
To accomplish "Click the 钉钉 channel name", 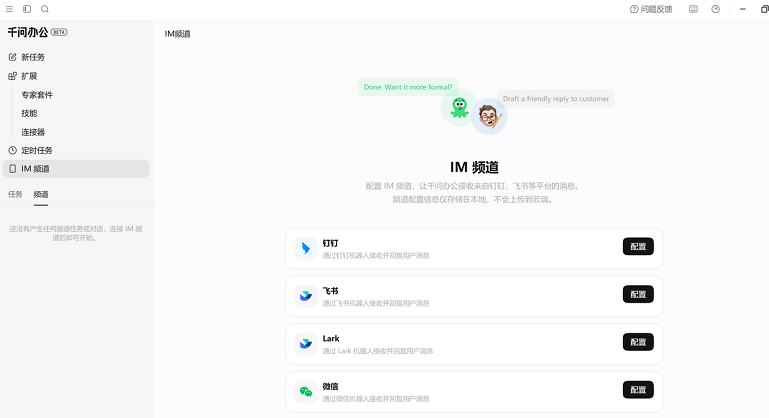I will coord(330,243).
